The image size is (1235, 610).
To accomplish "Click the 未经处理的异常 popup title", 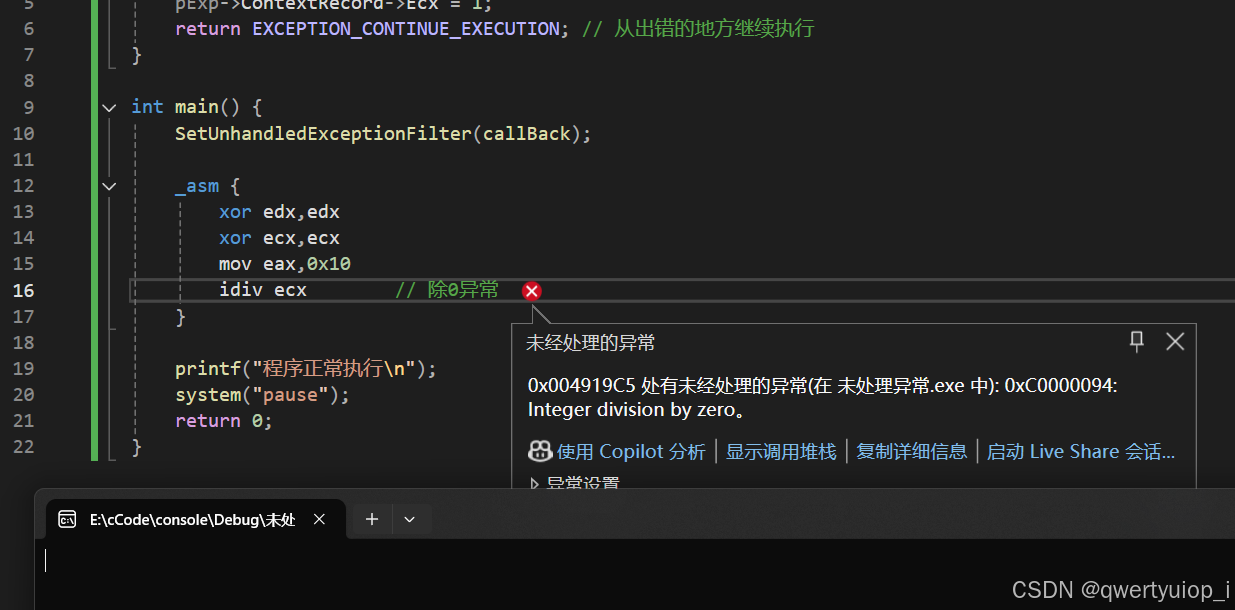I will [591, 342].
